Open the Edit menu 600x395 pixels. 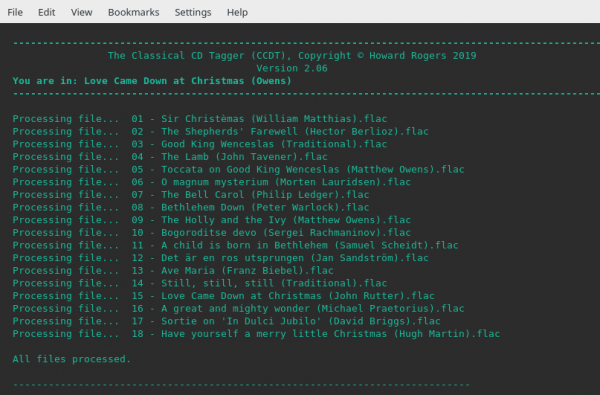(x=46, y=12)
